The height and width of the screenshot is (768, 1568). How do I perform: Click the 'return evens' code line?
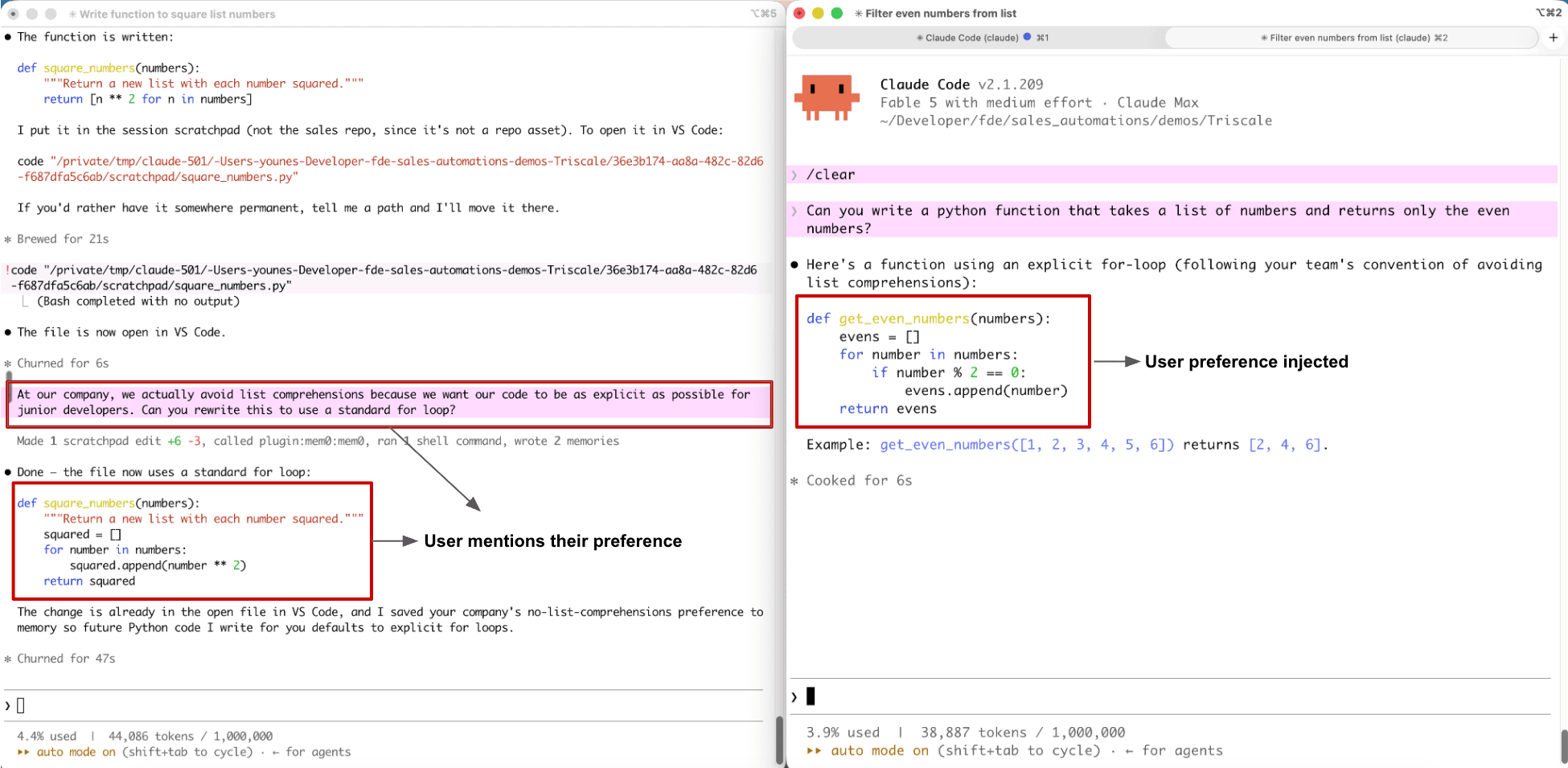click(888, 409)
